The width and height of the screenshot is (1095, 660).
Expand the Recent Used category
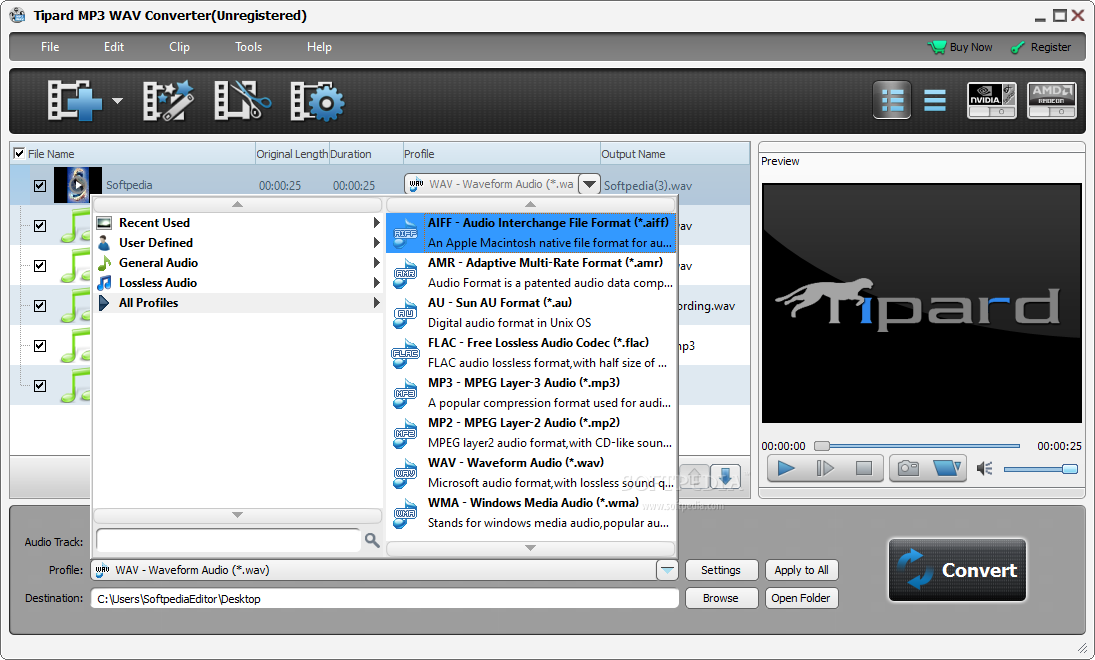pyautogui.click(x=237, y=223)
